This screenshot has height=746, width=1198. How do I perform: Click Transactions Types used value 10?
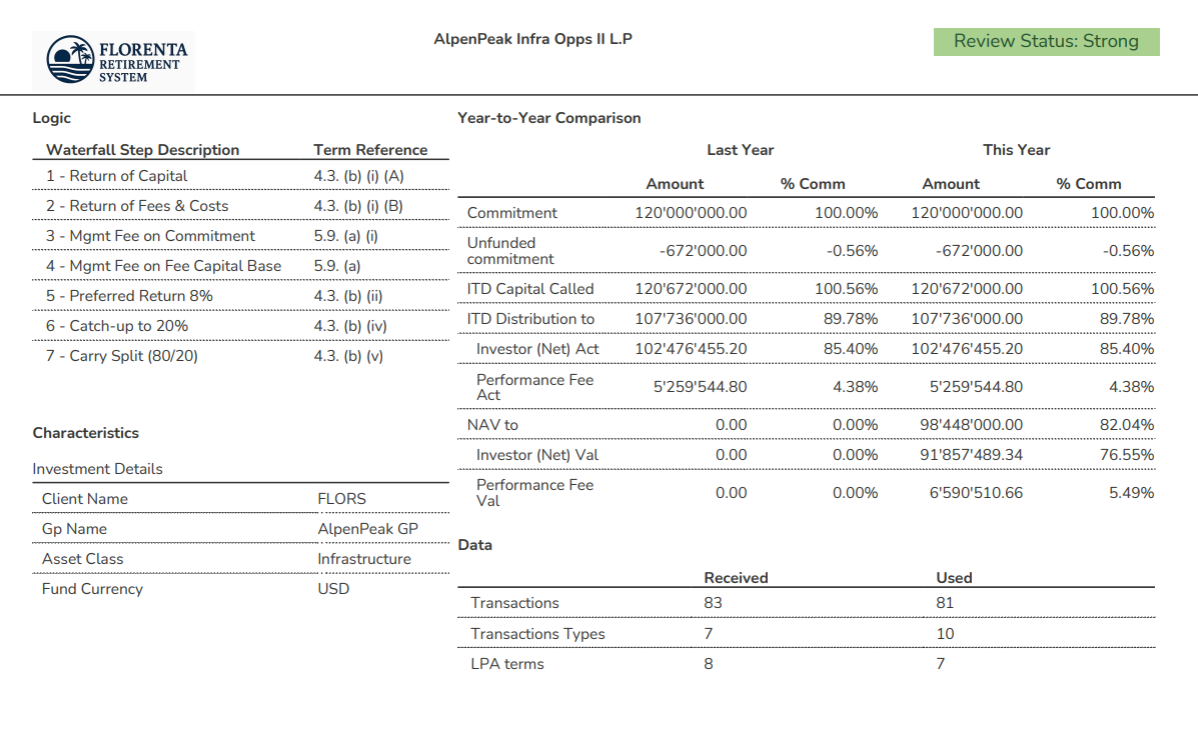click(944, 634)
